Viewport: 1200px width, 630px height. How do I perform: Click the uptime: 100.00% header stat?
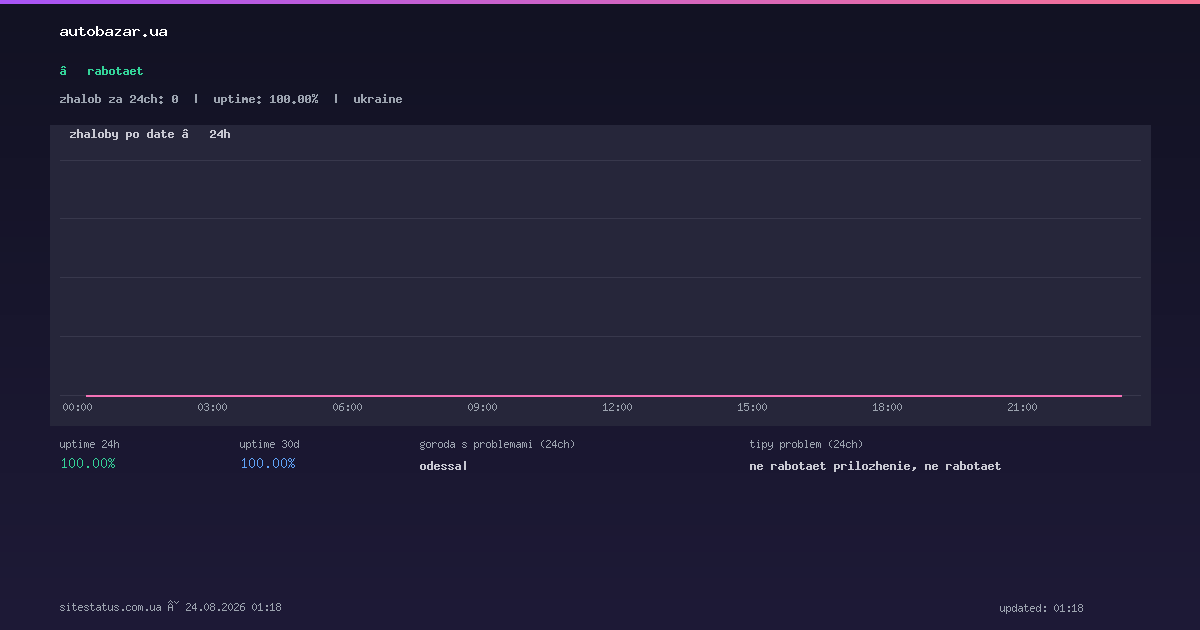[266, 99]
